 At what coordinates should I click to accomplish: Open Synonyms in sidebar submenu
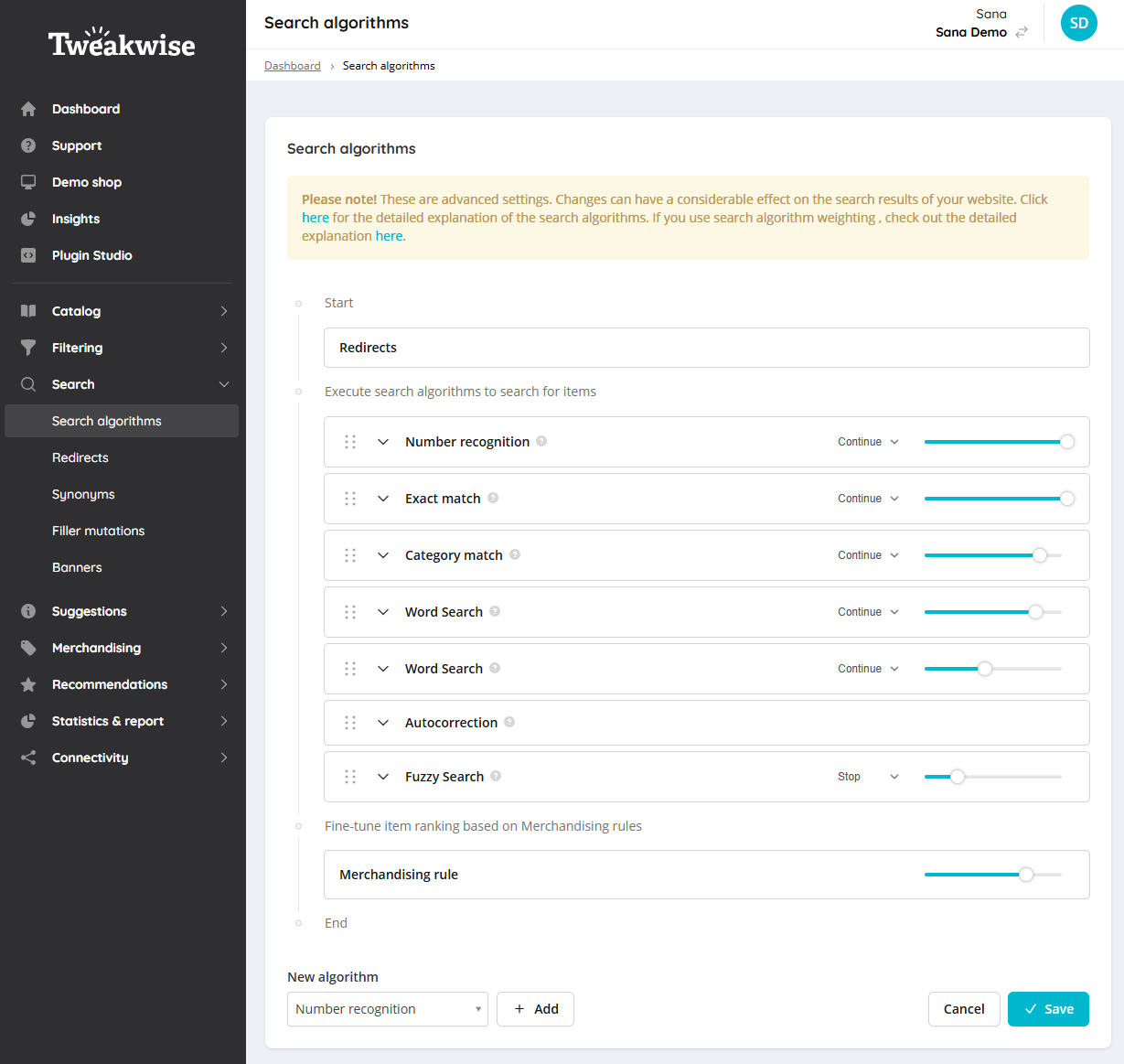pos(83,494)
